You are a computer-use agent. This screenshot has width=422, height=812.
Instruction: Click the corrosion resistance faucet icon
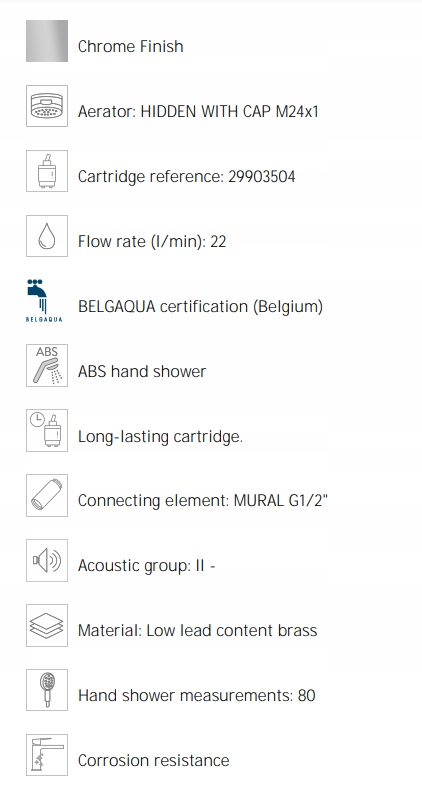coord(47,755)
